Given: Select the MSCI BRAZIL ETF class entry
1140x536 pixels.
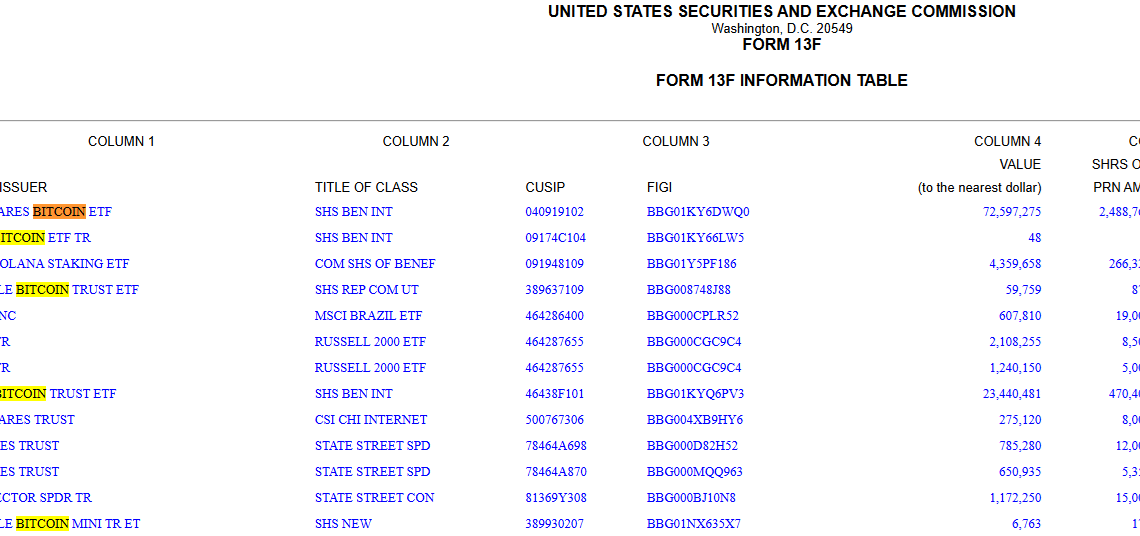Looking at the screenshot, I should [368, 316].
